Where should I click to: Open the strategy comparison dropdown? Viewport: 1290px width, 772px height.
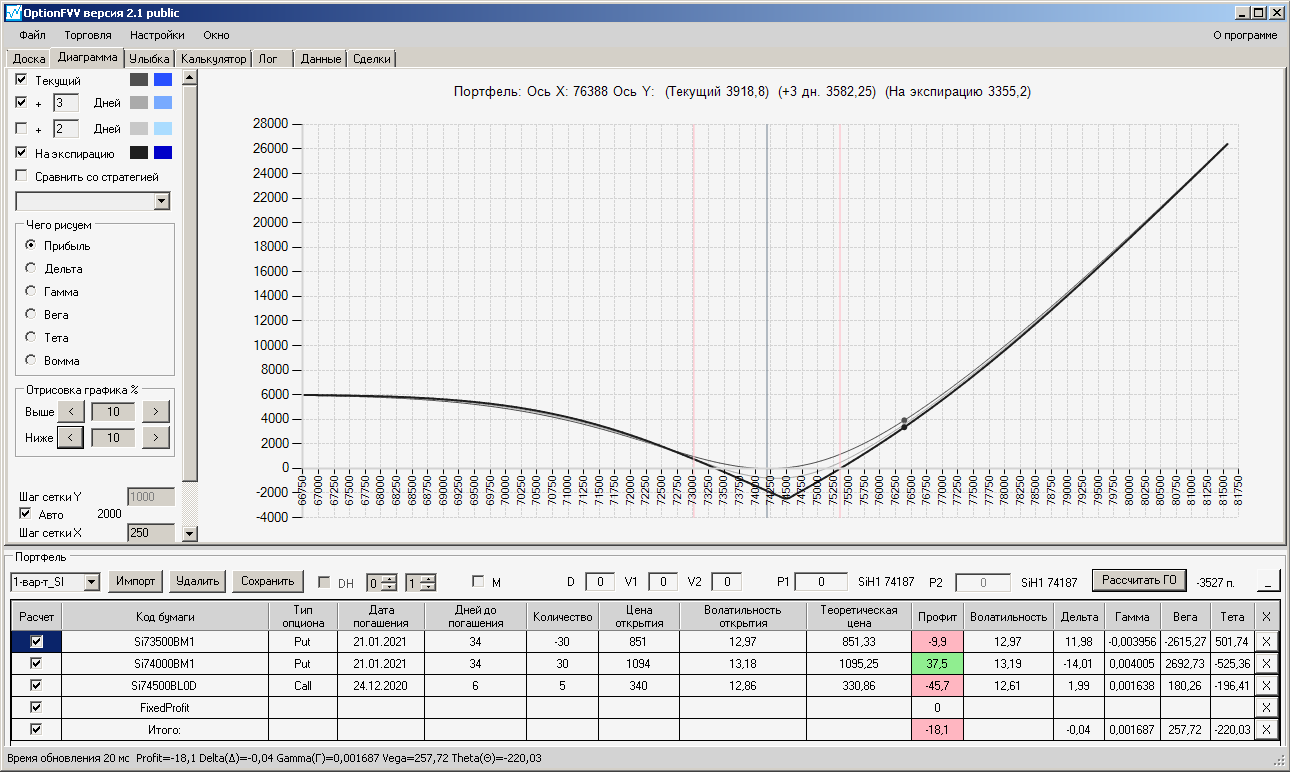162,201
